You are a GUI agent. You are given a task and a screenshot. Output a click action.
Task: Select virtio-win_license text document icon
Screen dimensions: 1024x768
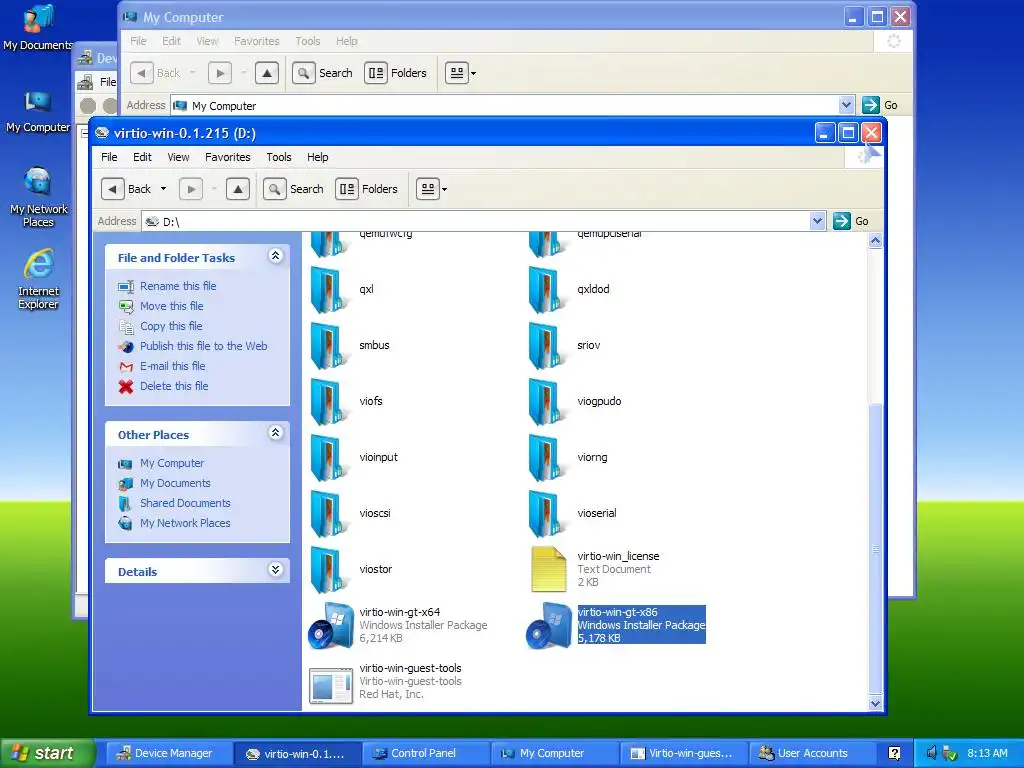(x=549, y=569)
